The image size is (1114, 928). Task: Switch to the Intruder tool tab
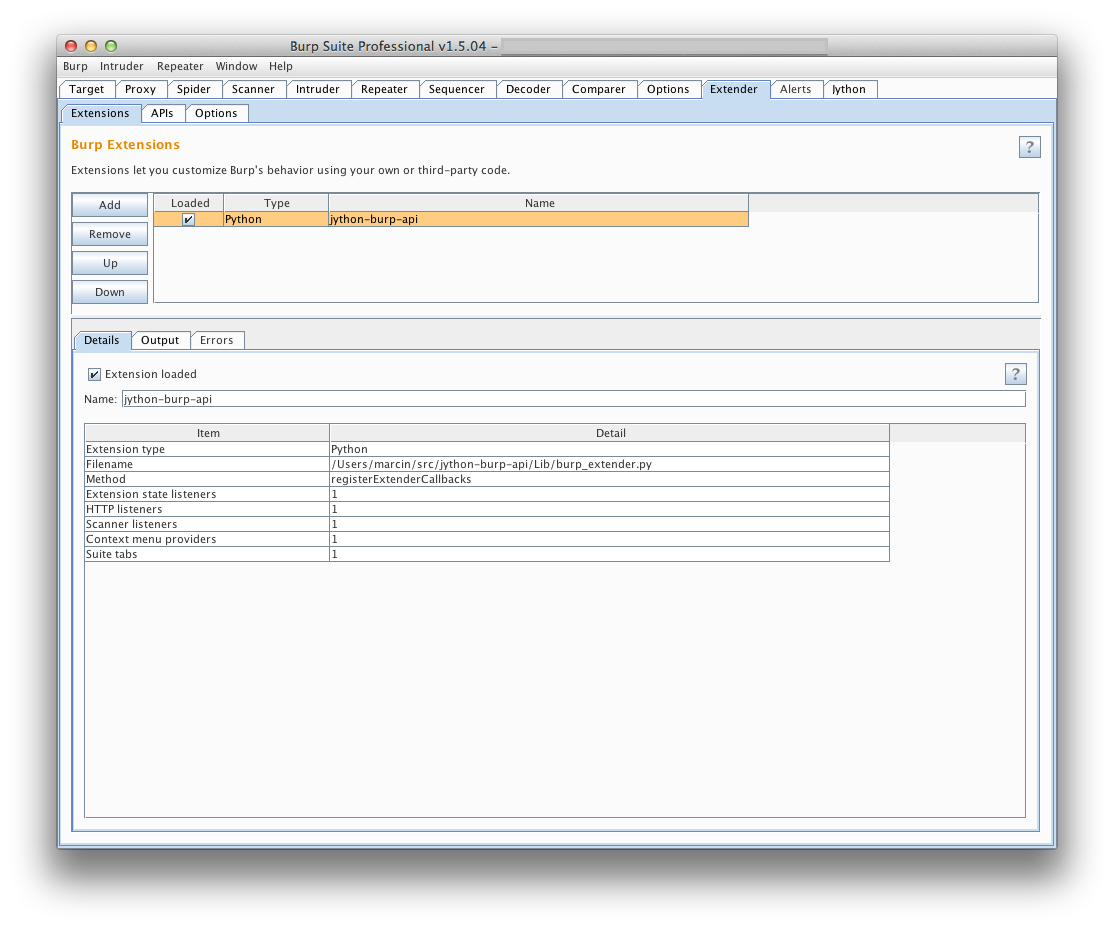318,89
